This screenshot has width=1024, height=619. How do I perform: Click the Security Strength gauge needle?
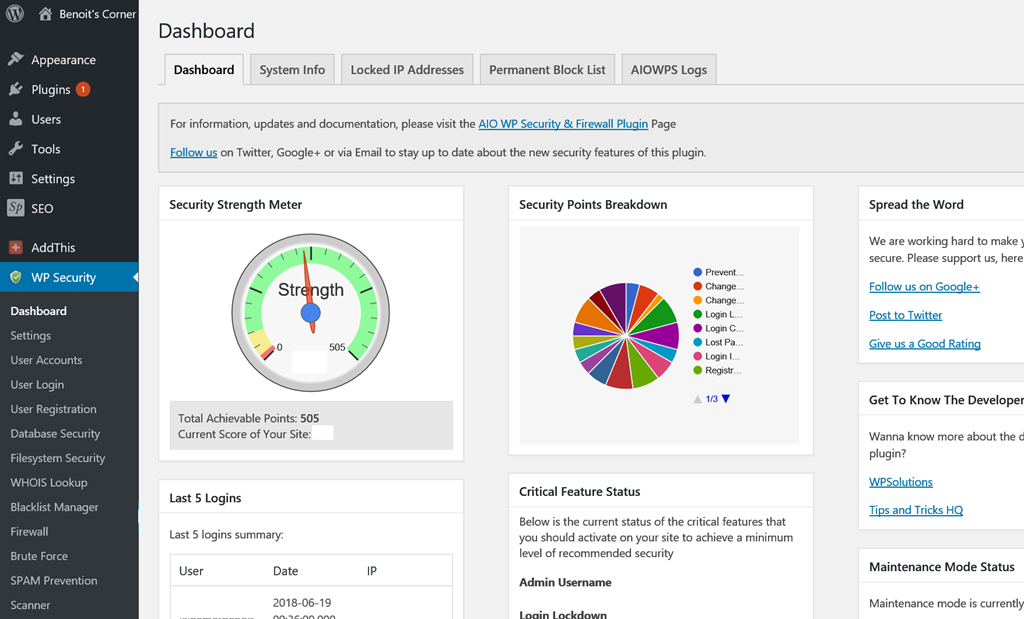click(308, 285)
